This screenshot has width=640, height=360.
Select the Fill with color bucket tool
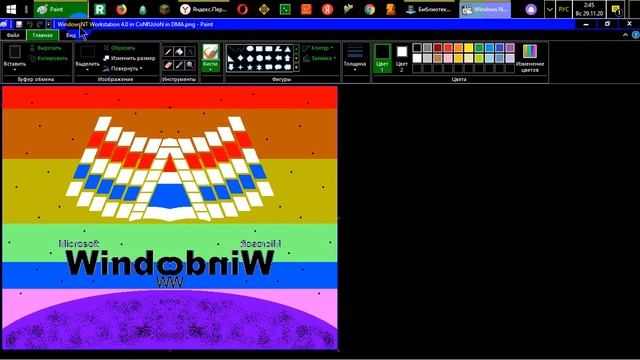click(179, 52)
